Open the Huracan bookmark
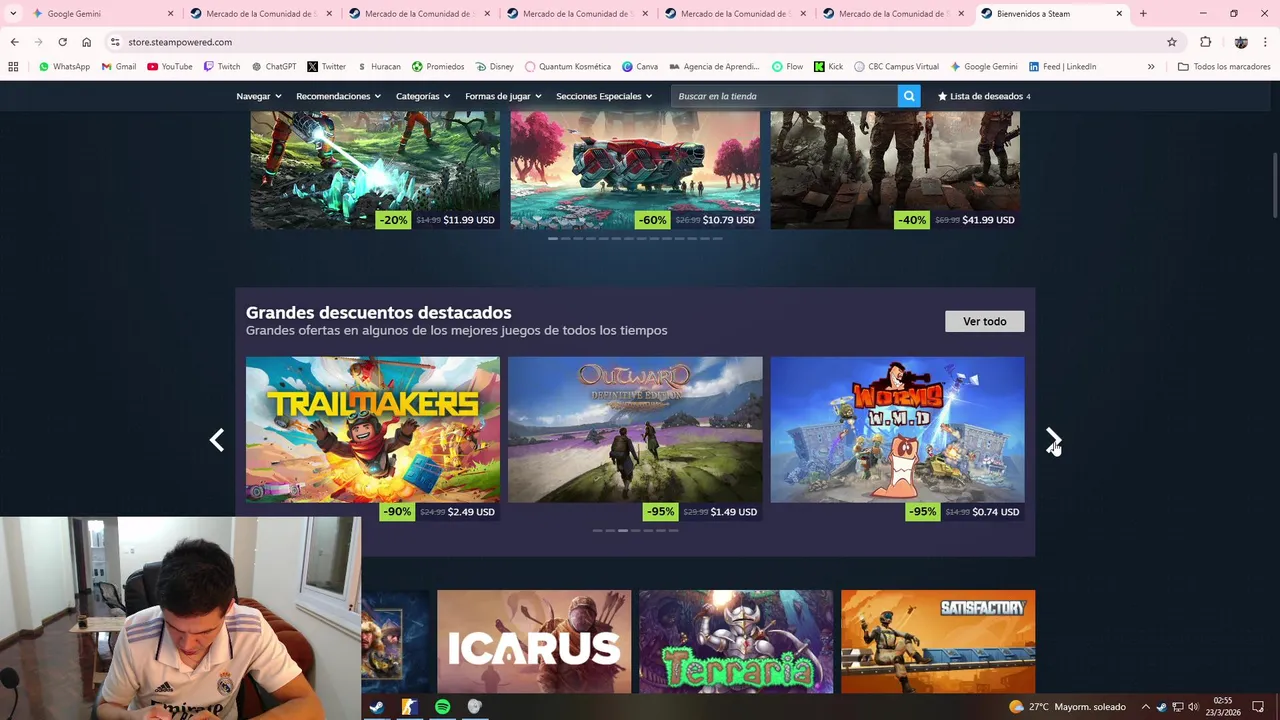The image size is (1280, 720). point(378,67)
